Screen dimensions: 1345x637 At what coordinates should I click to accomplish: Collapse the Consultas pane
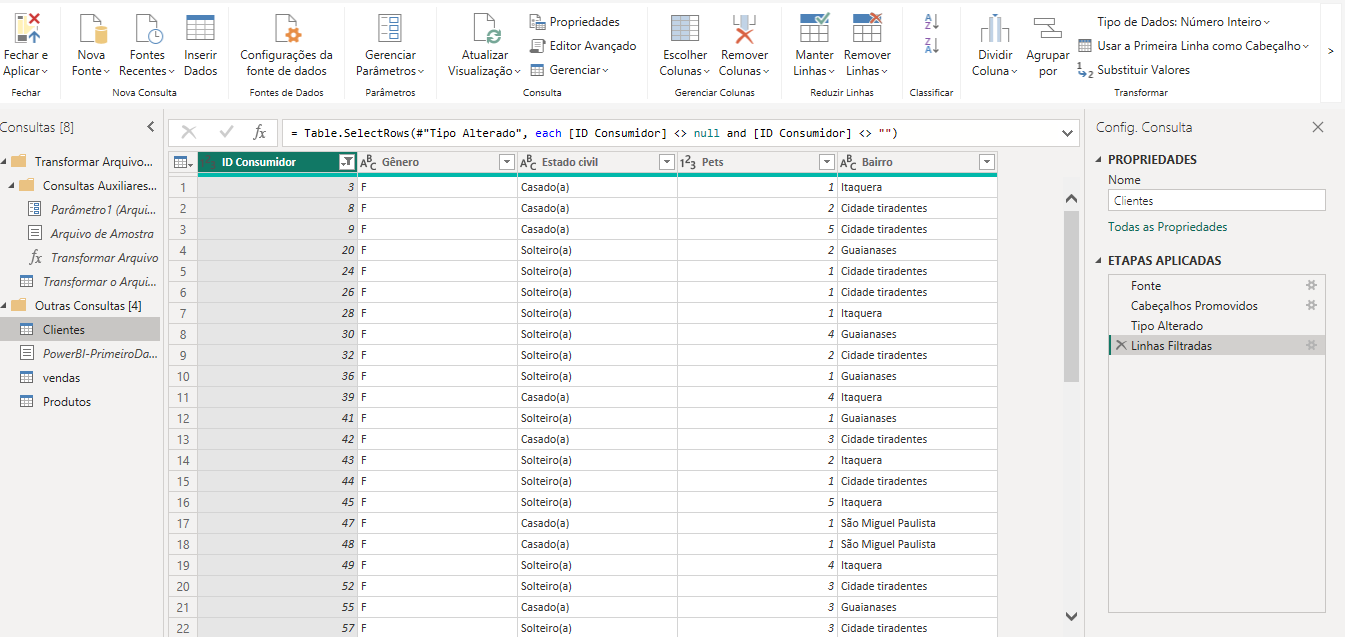pyautogui.click(x=150, y=127)
